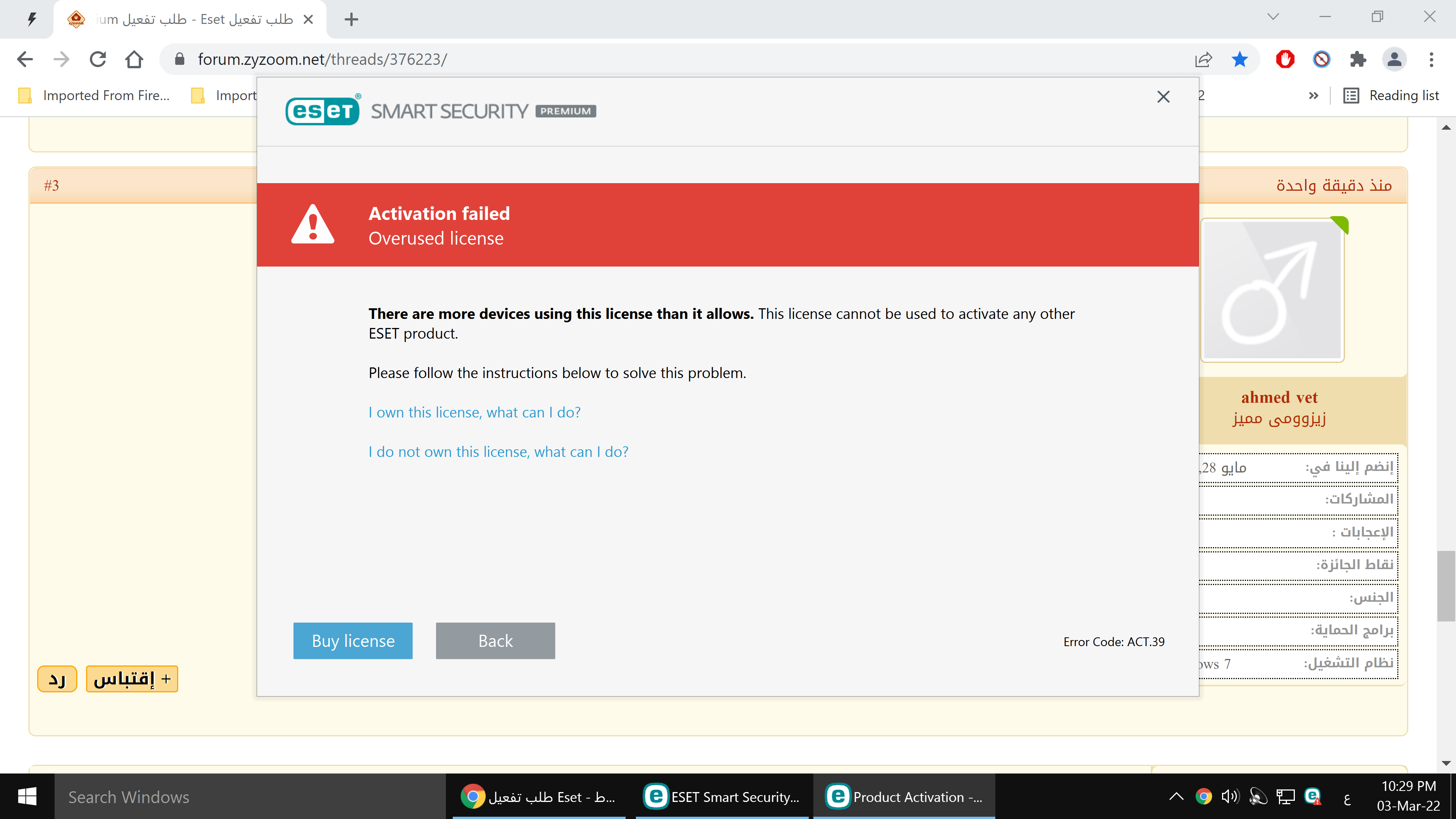Viewport: 1456px width, 819px height.
Task: Open the red stop-hand adblock extension
Action: 1285,60
